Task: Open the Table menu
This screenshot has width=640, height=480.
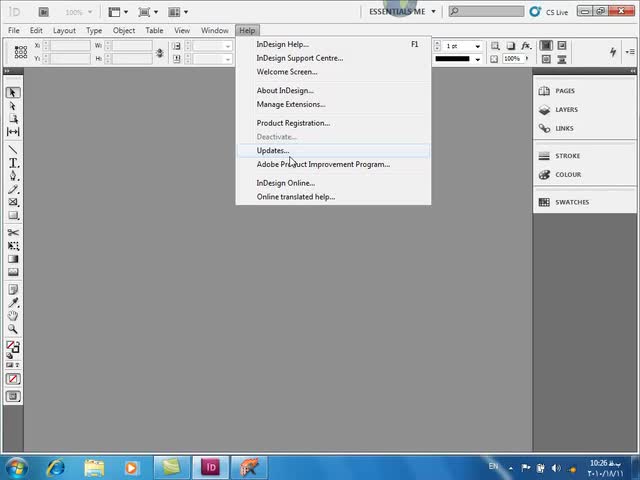Action: (154, 31)
